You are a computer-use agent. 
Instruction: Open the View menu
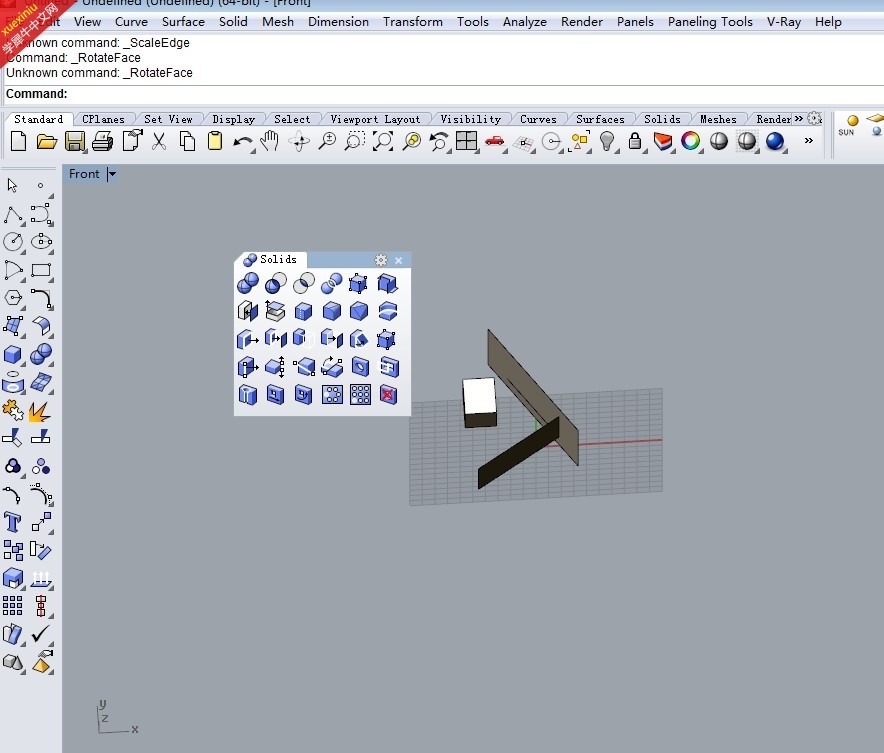point(87,22)
